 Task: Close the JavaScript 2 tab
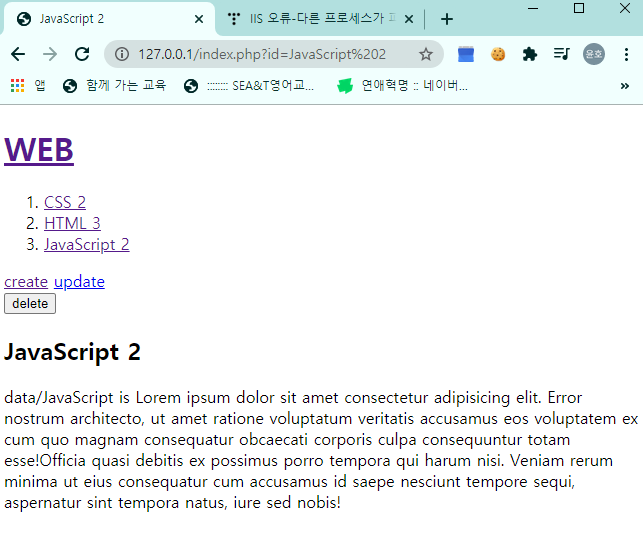[199, 19]
